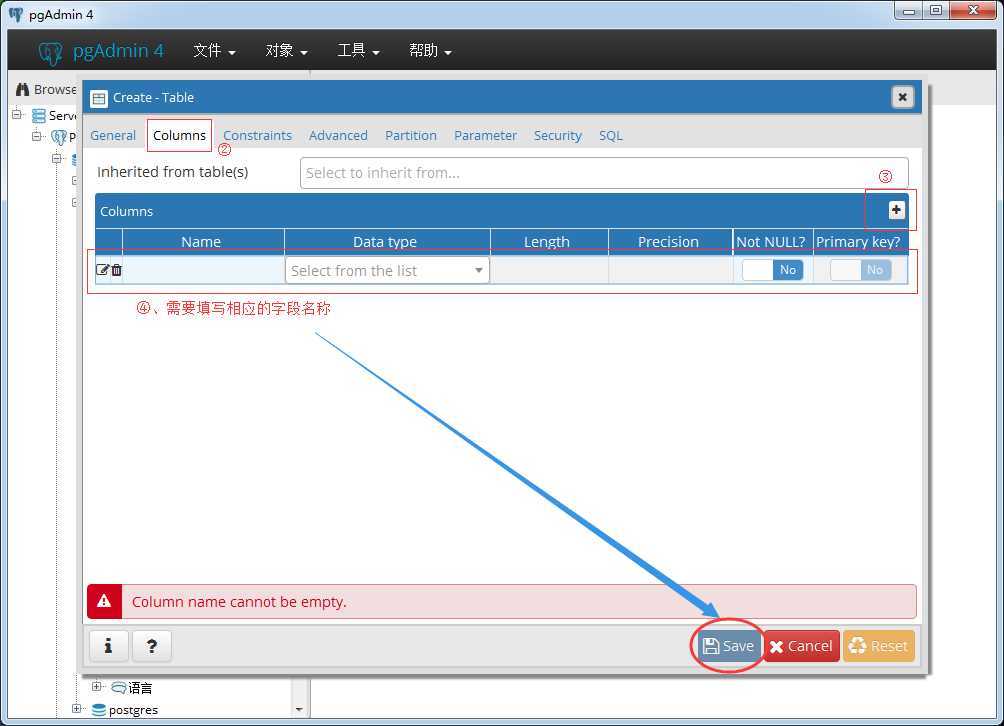The width and height of the screenshot is (1004, 726).
Task: Click the Browser binoculars icon
Action: click(x=22, y=90)
